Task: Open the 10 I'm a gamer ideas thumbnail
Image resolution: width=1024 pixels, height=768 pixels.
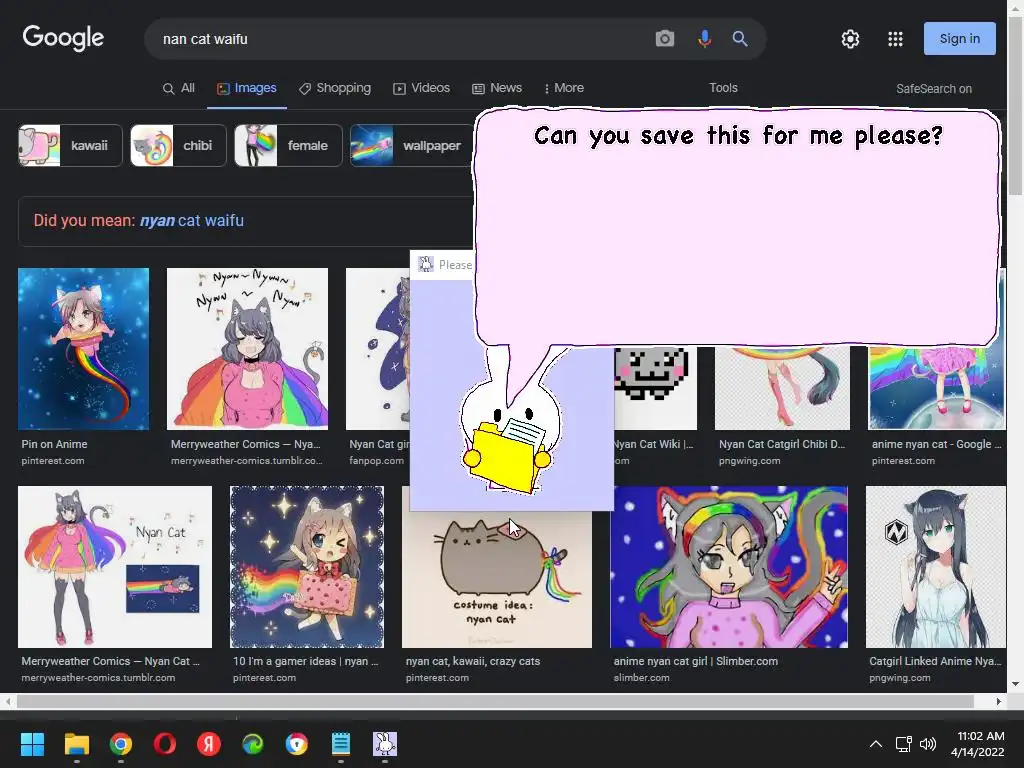Action: pyautogui.click(x=307, y=567)
